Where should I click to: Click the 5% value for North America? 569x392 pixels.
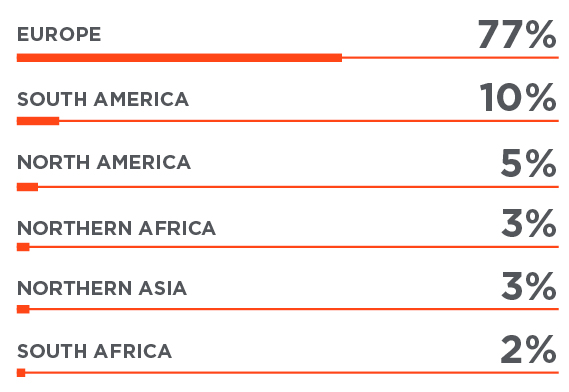[528, 163]
